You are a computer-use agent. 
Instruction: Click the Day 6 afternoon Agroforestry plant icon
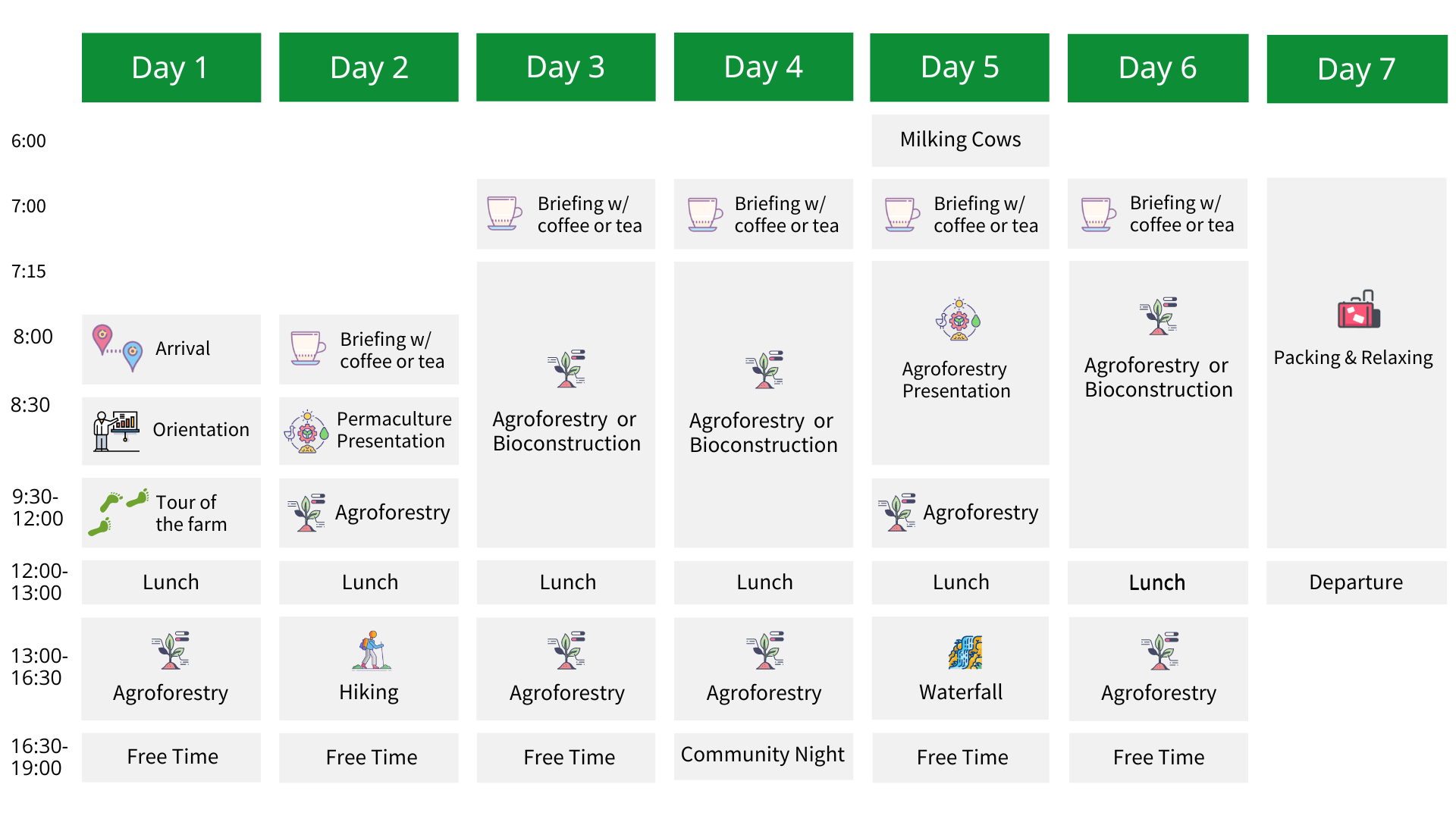(x=1159, y=651)
